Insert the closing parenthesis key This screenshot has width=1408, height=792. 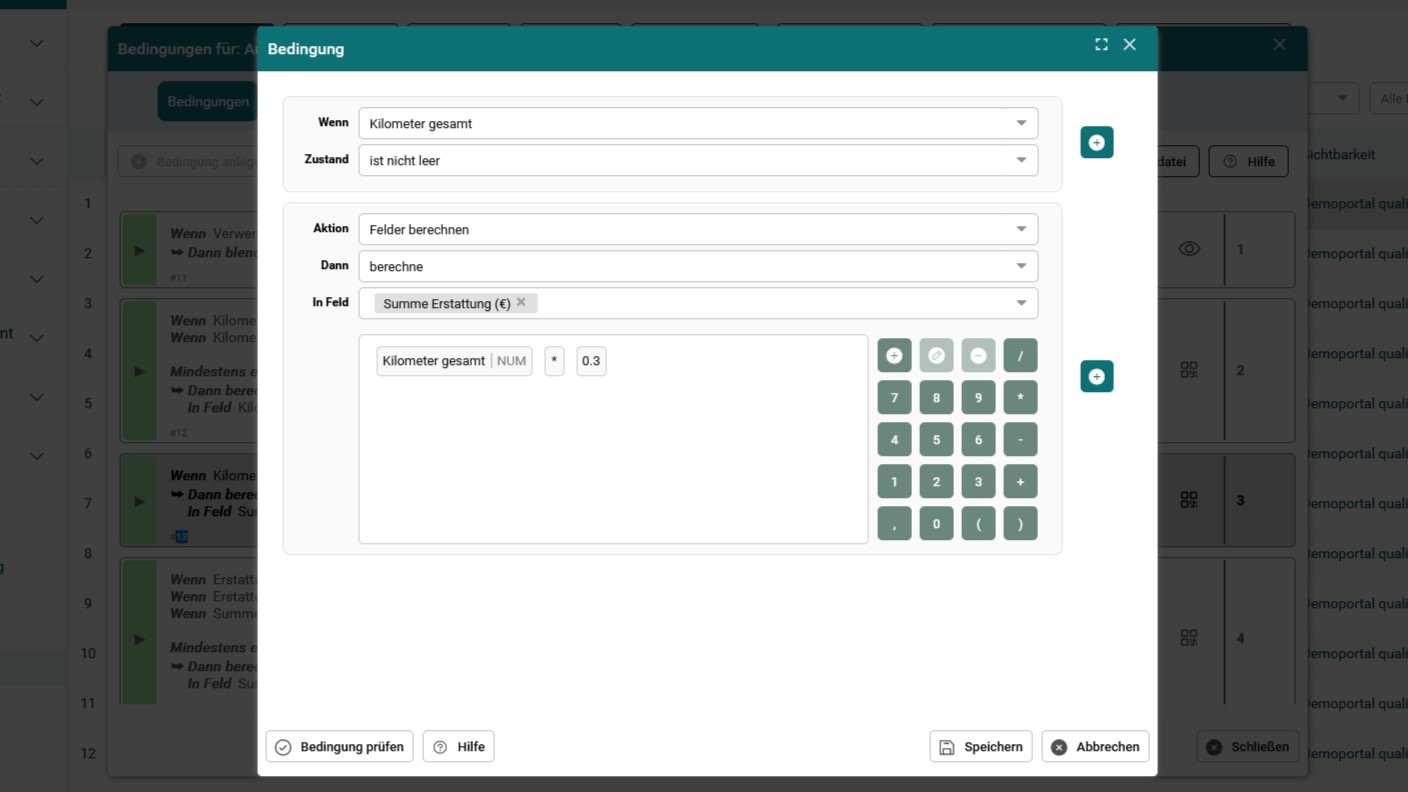coord(1020,523)
